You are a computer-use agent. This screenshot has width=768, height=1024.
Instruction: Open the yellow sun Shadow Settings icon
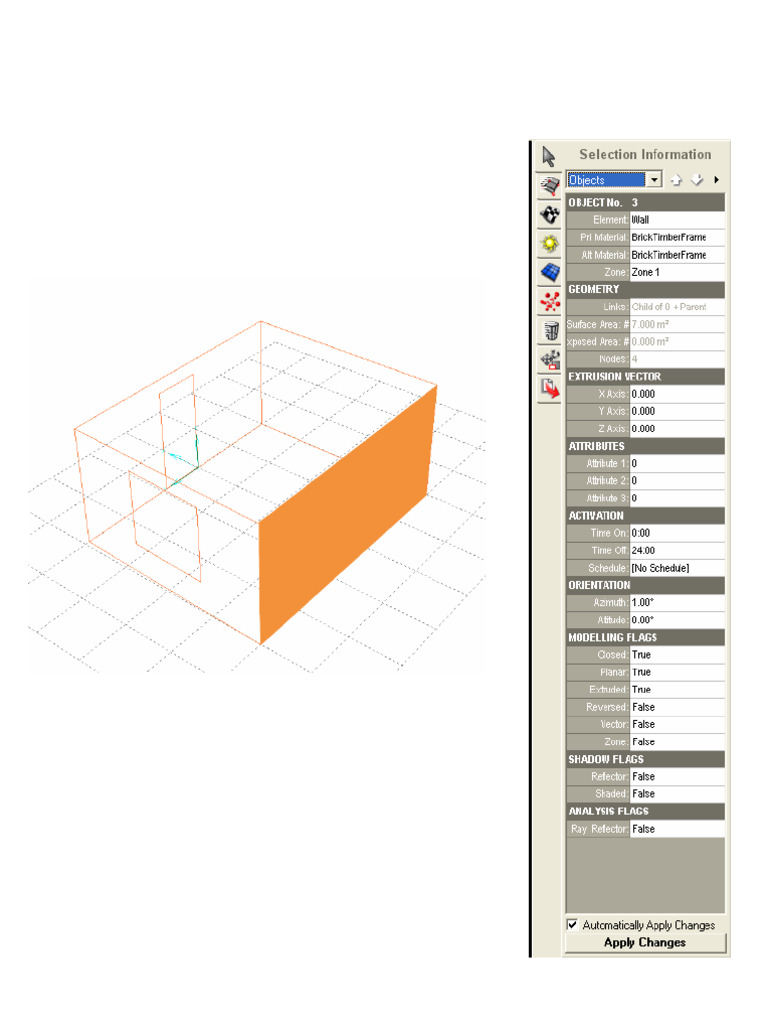coord(549,244)
